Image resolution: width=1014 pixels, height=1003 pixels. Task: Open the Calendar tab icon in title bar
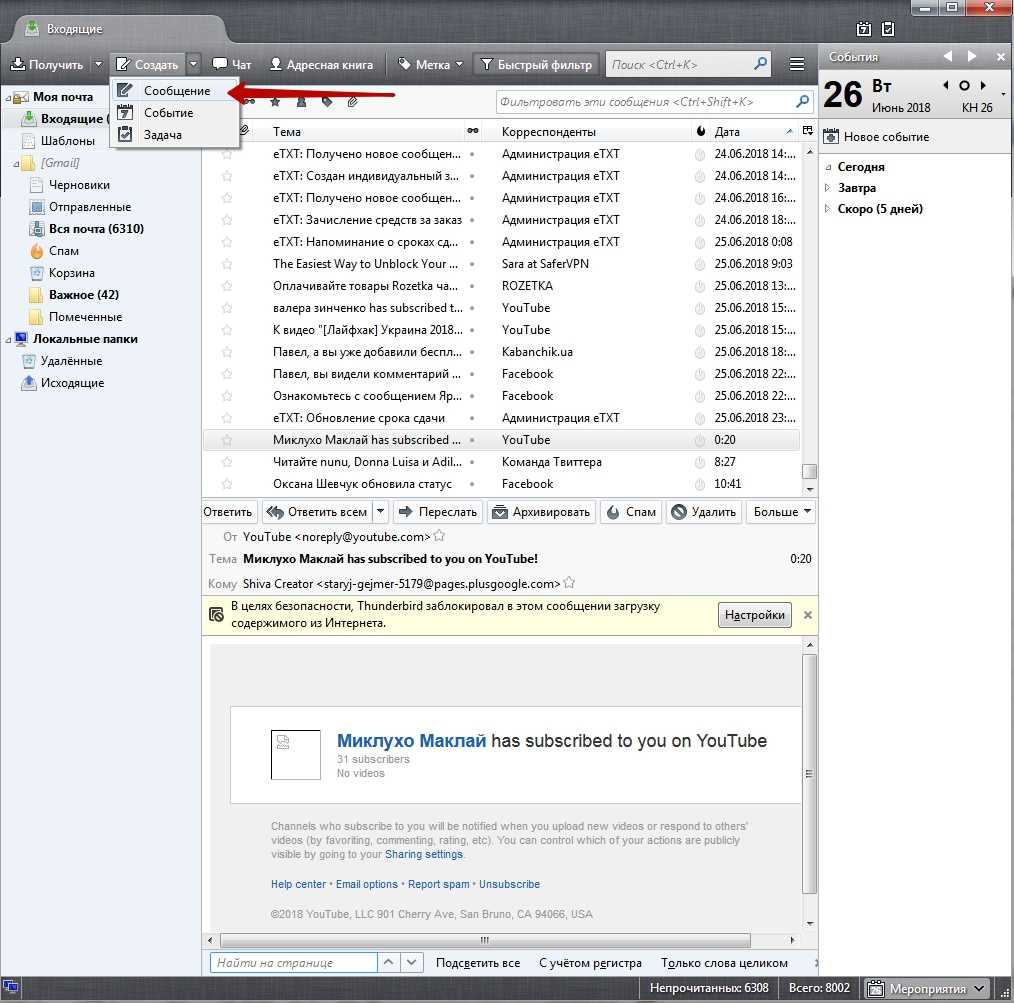[863, 29]
